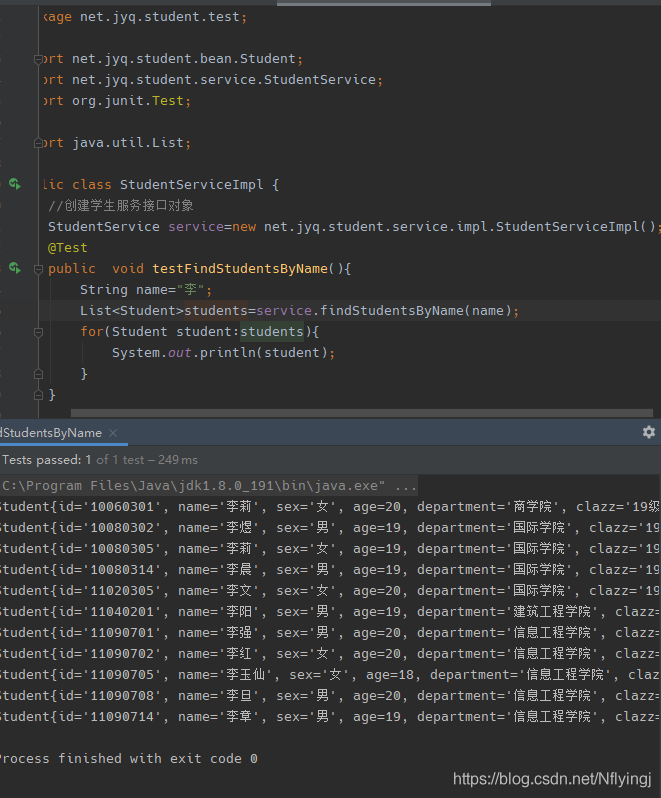Image resolution: width=661 pixels, height=798 pixels.
Task: Click output row with id='11020305'
Action: point(330,591)
